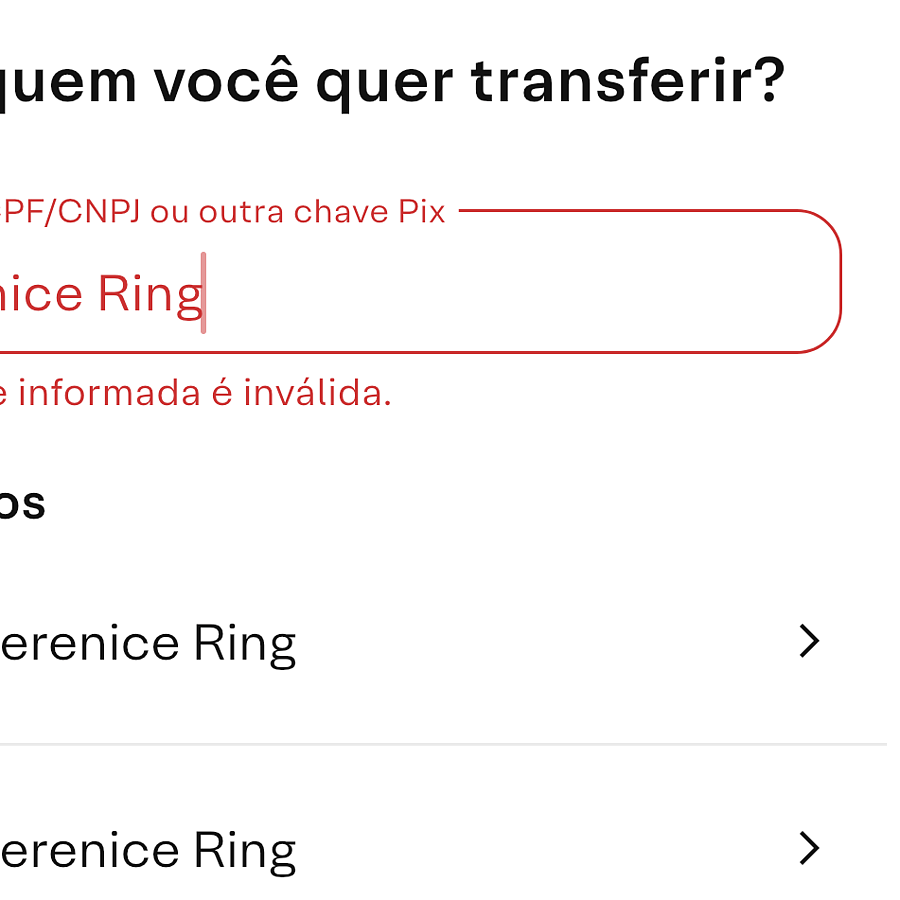
Task: Focus the Pix key input field
Action: 420,282
